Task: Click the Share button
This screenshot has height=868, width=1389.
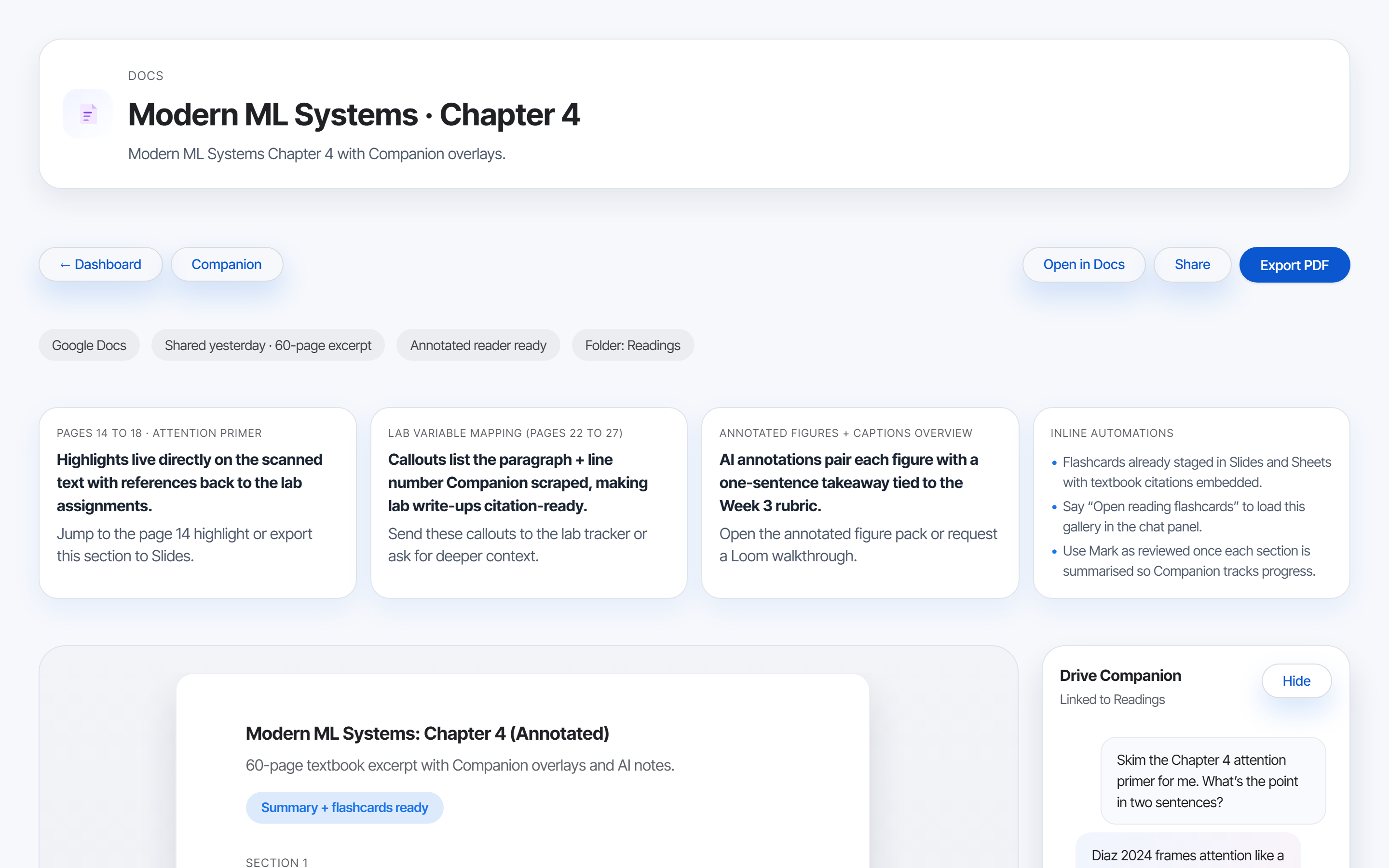Action: [1192, 264]
